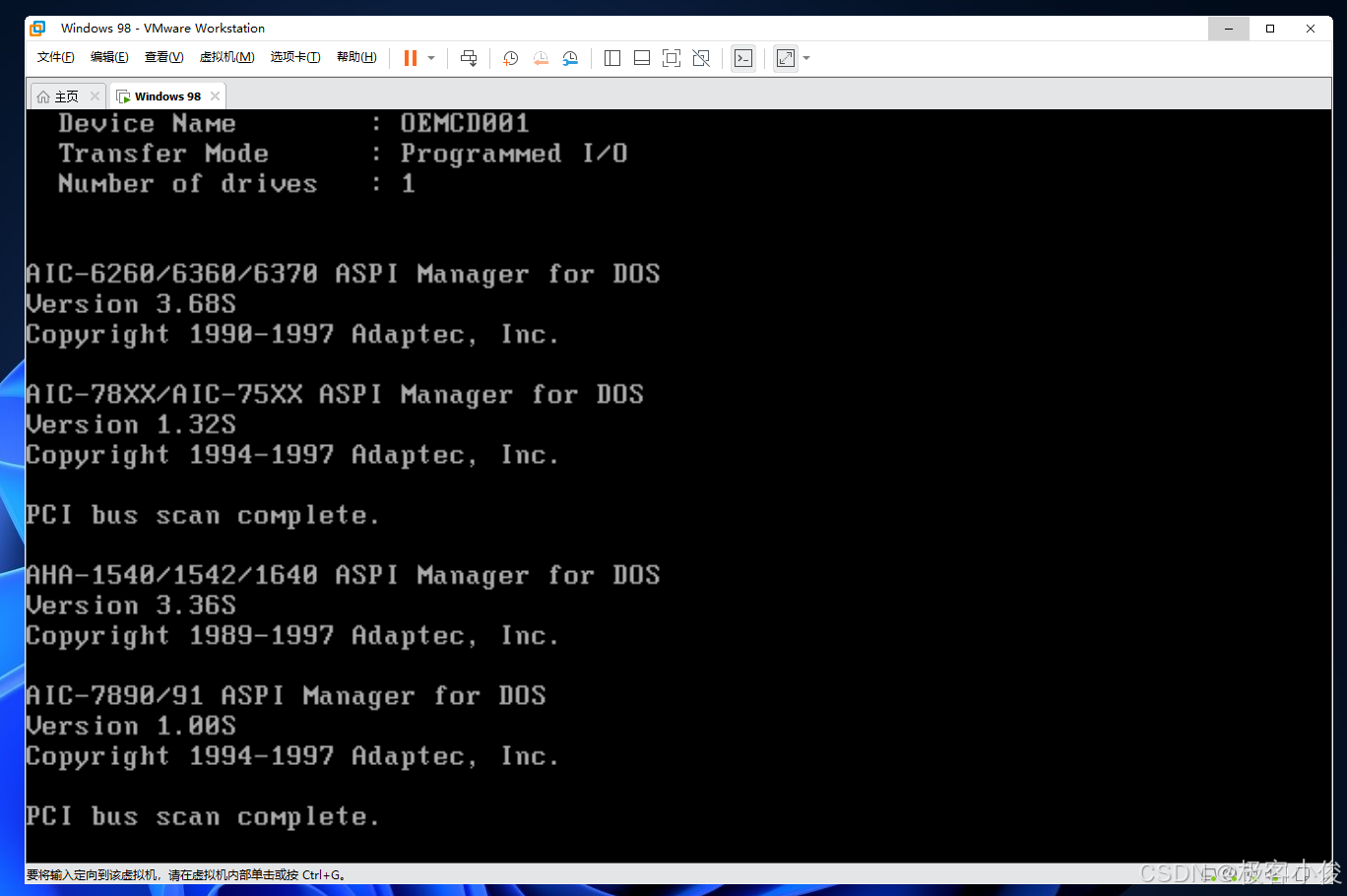Viewport: 1347px width, 896px height.
Task: Open the 帮助(H) menu
Action: pos(356,57)
